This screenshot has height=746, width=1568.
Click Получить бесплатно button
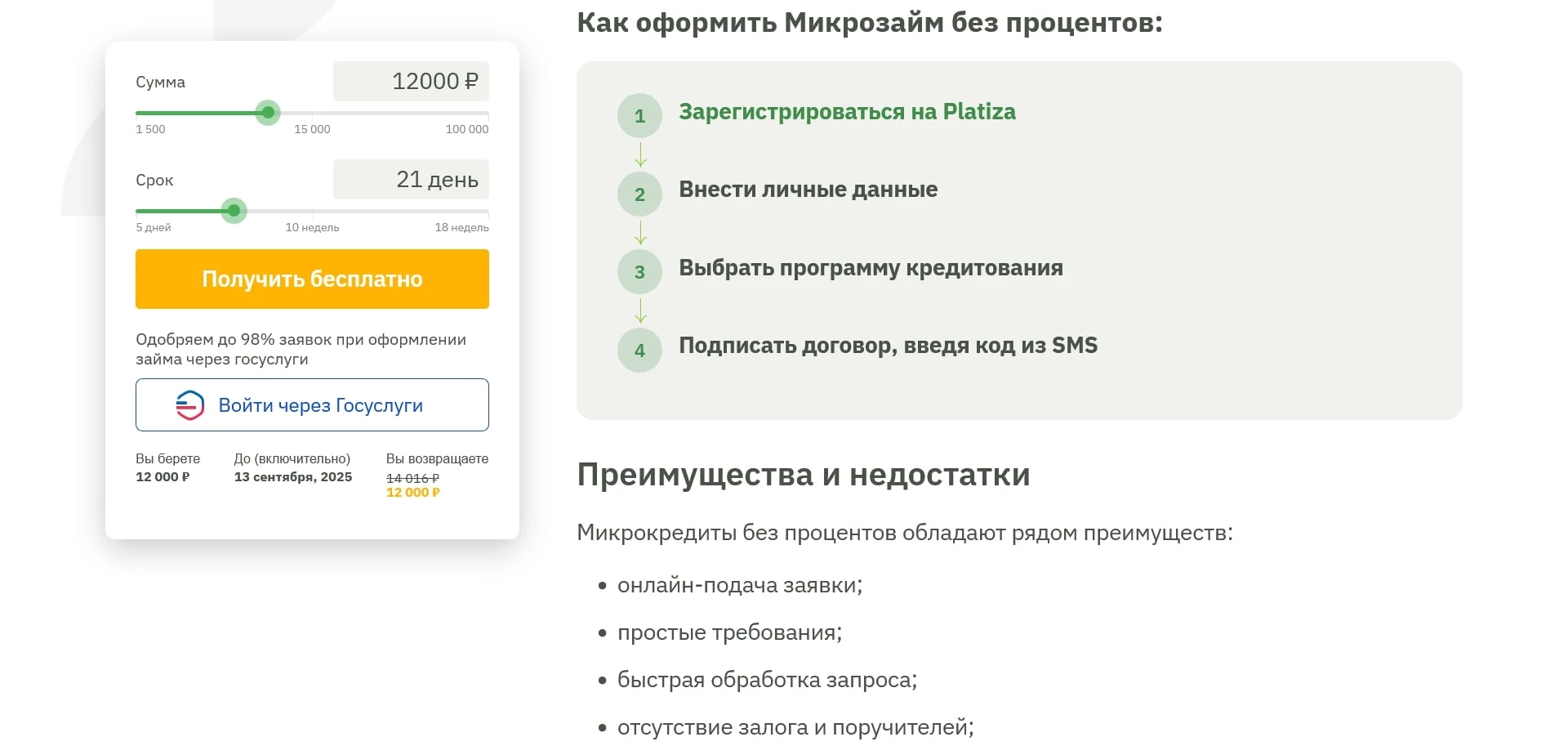311,279
